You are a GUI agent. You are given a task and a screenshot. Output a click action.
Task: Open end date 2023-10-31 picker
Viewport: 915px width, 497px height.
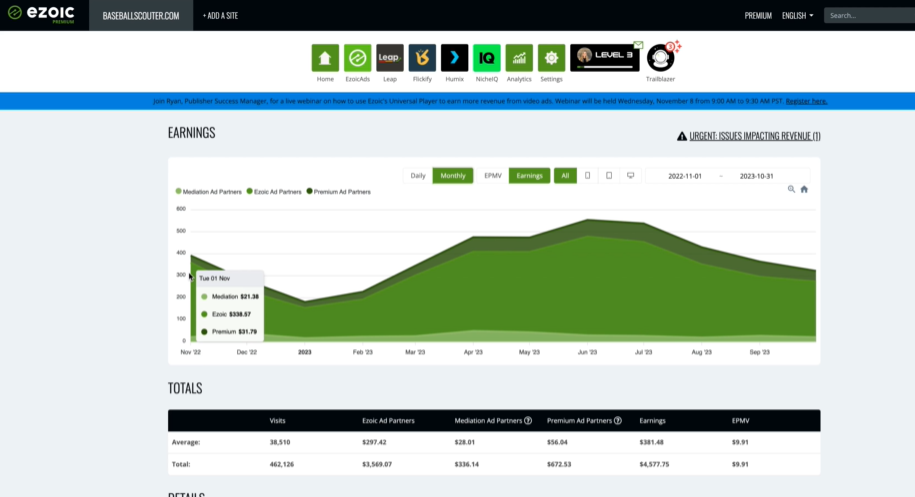click(756, 176)
